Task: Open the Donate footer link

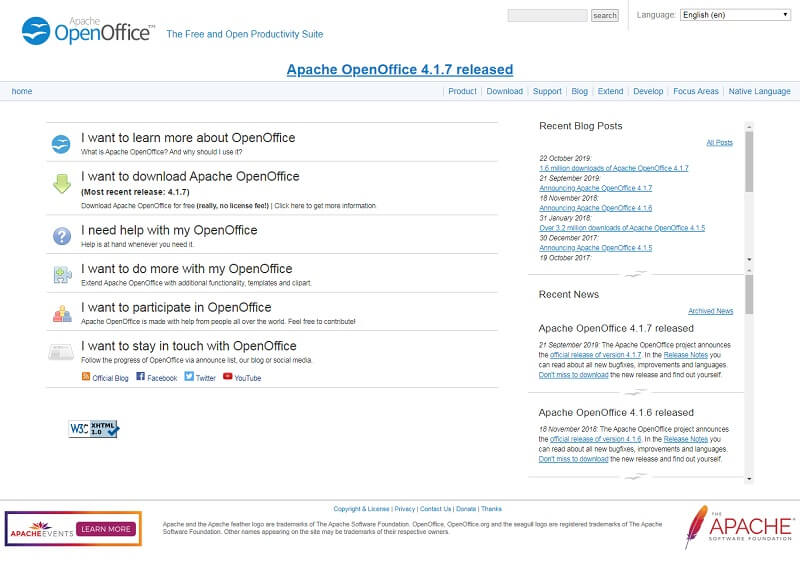Action: (x=466, y=509)
